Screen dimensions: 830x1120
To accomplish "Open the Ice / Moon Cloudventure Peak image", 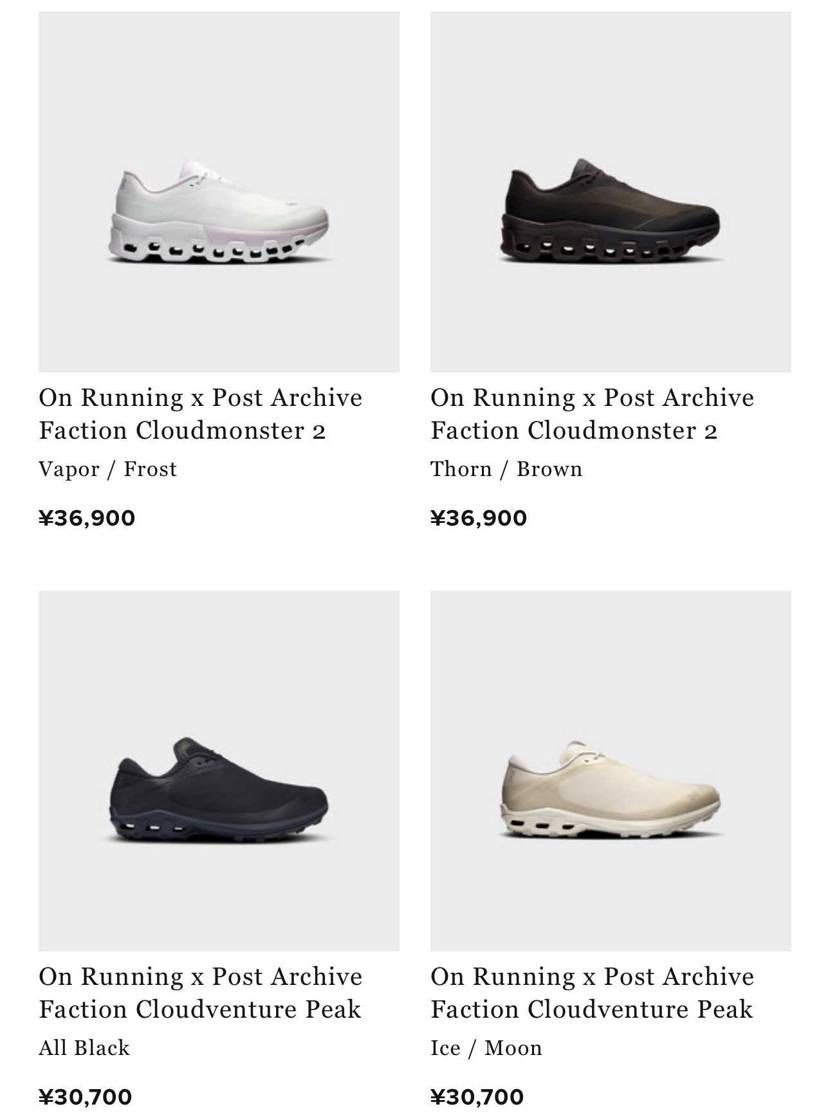I will (611, 770).
